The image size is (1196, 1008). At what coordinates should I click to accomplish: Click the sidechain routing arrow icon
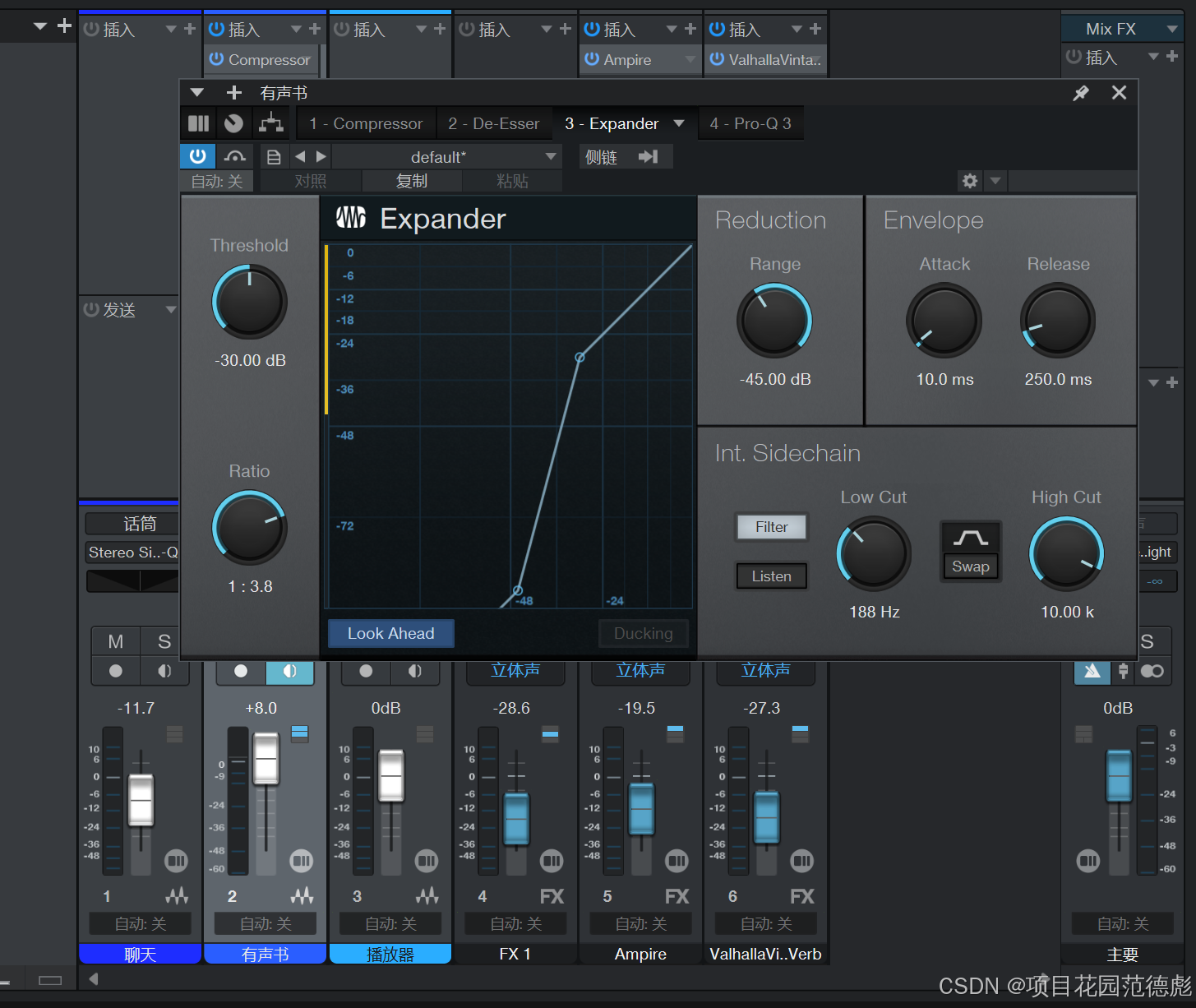(x=649, y=156)
